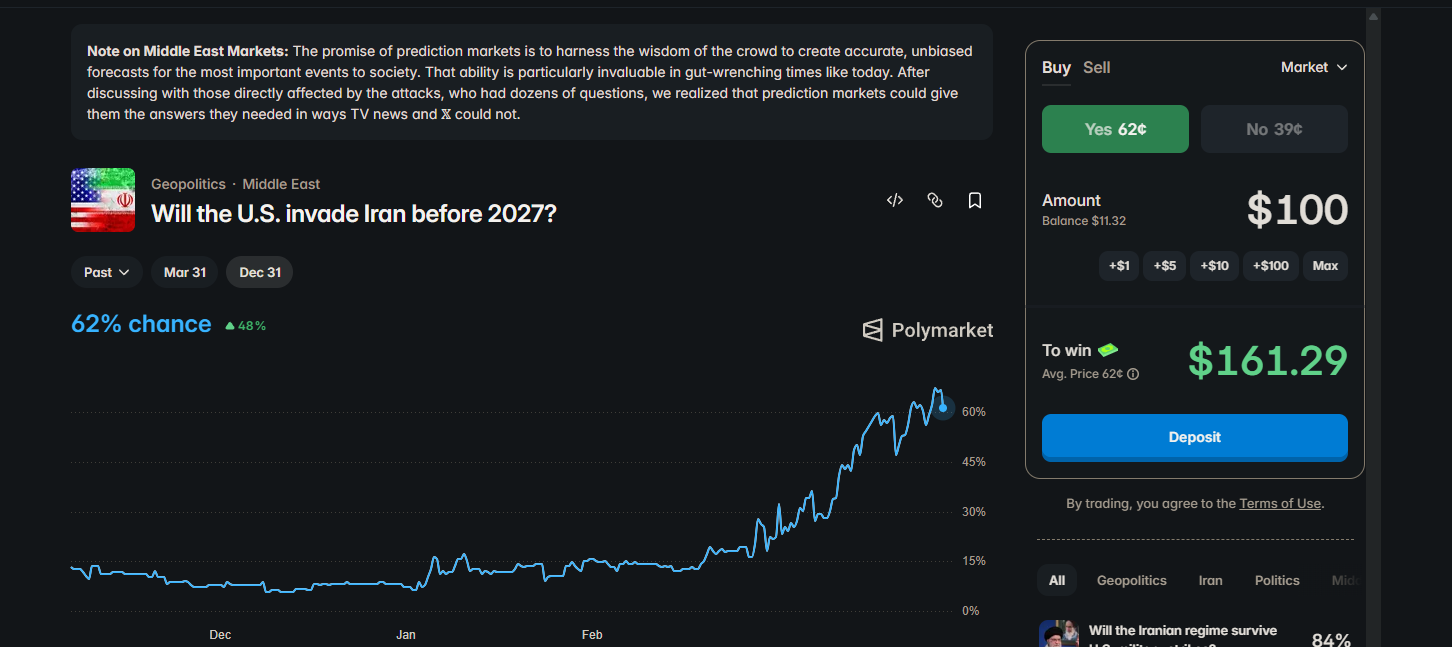
Task: Click the embed code icon
Action: (895, 200)
